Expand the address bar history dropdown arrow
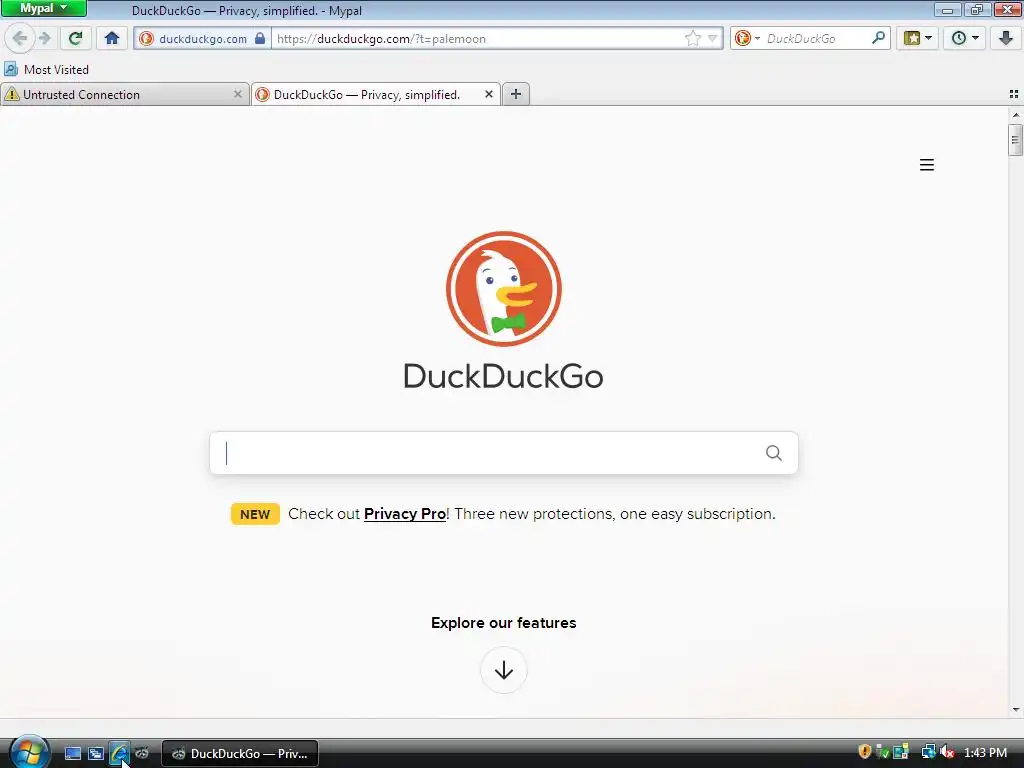 click(x=713, y=39)
